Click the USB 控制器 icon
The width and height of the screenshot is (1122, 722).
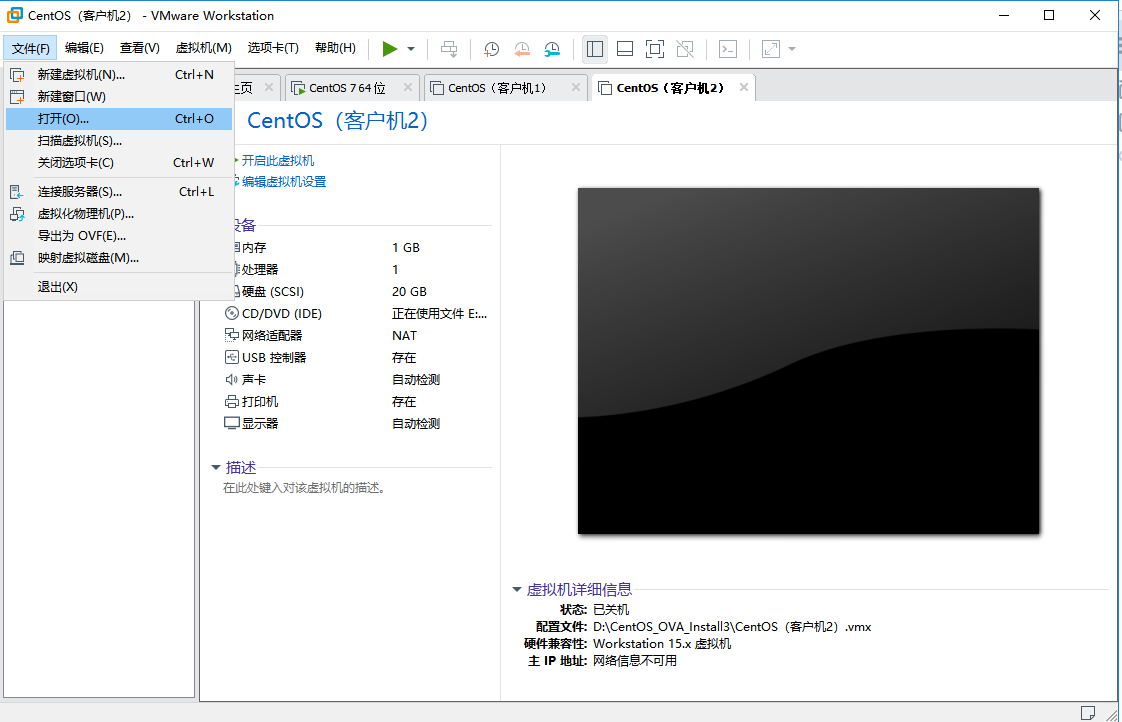[x=232, y=358]
